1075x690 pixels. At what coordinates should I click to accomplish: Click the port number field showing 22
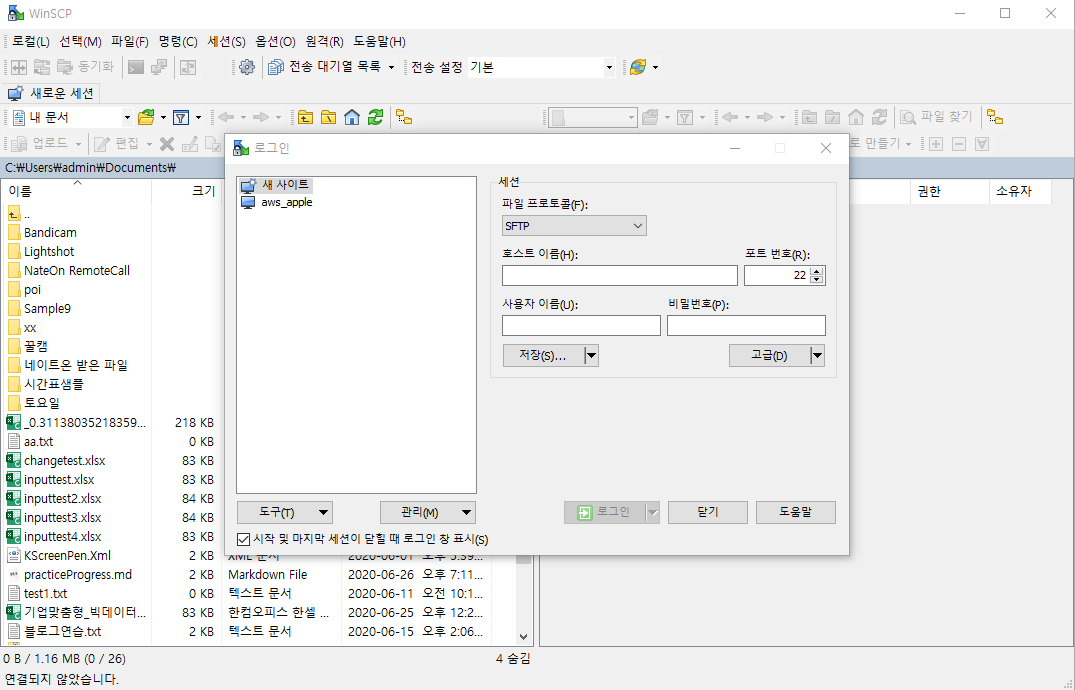(777, 276)
